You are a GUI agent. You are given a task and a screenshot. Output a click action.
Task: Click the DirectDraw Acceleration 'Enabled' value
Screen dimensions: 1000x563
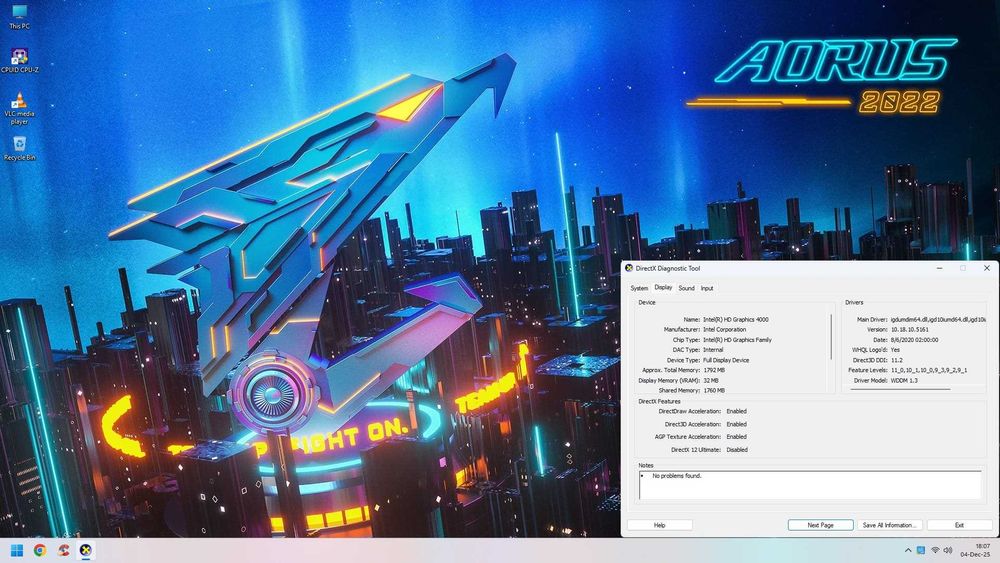point(736,411)
